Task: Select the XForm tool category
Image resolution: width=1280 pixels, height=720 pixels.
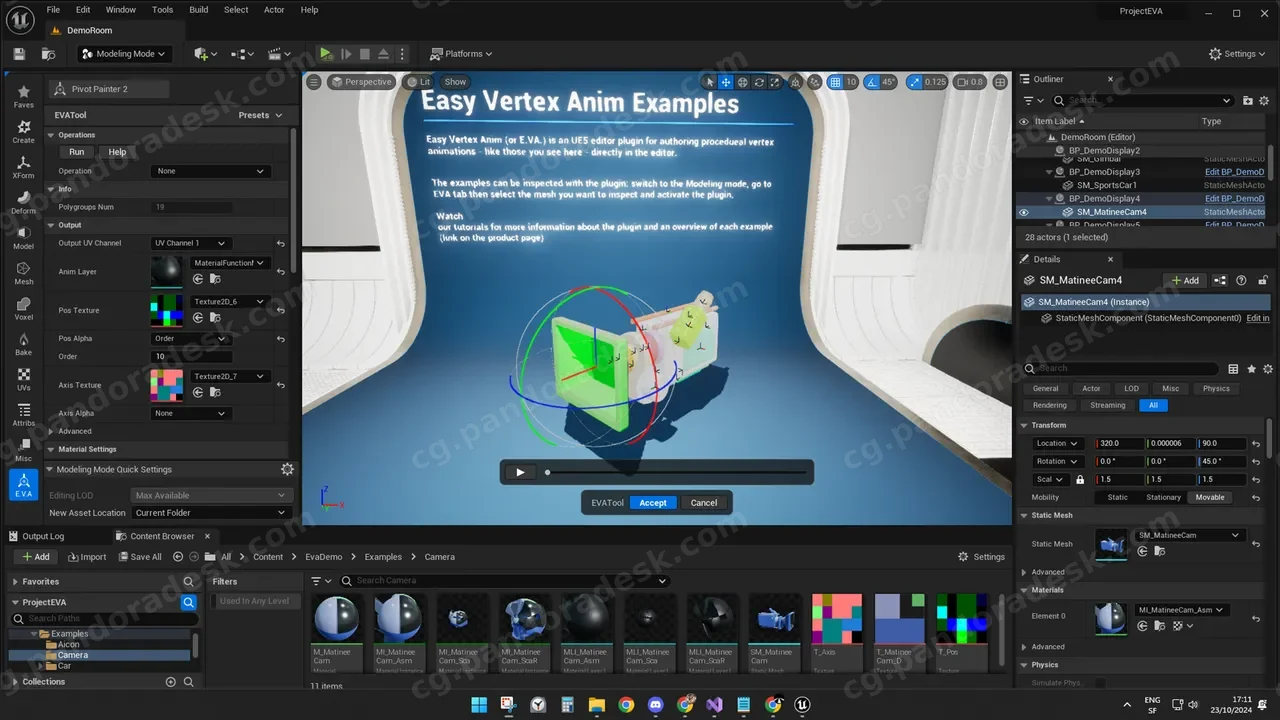Action: point(24,166)
